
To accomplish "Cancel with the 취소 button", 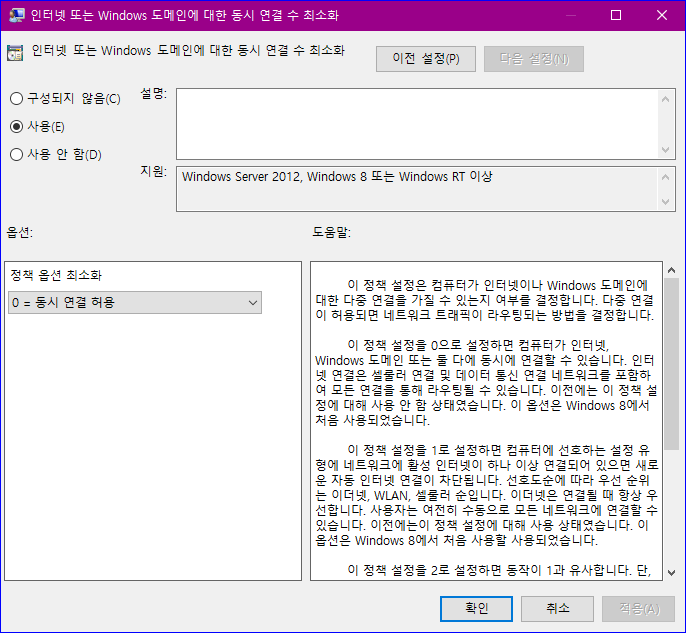I will point(557,609).
